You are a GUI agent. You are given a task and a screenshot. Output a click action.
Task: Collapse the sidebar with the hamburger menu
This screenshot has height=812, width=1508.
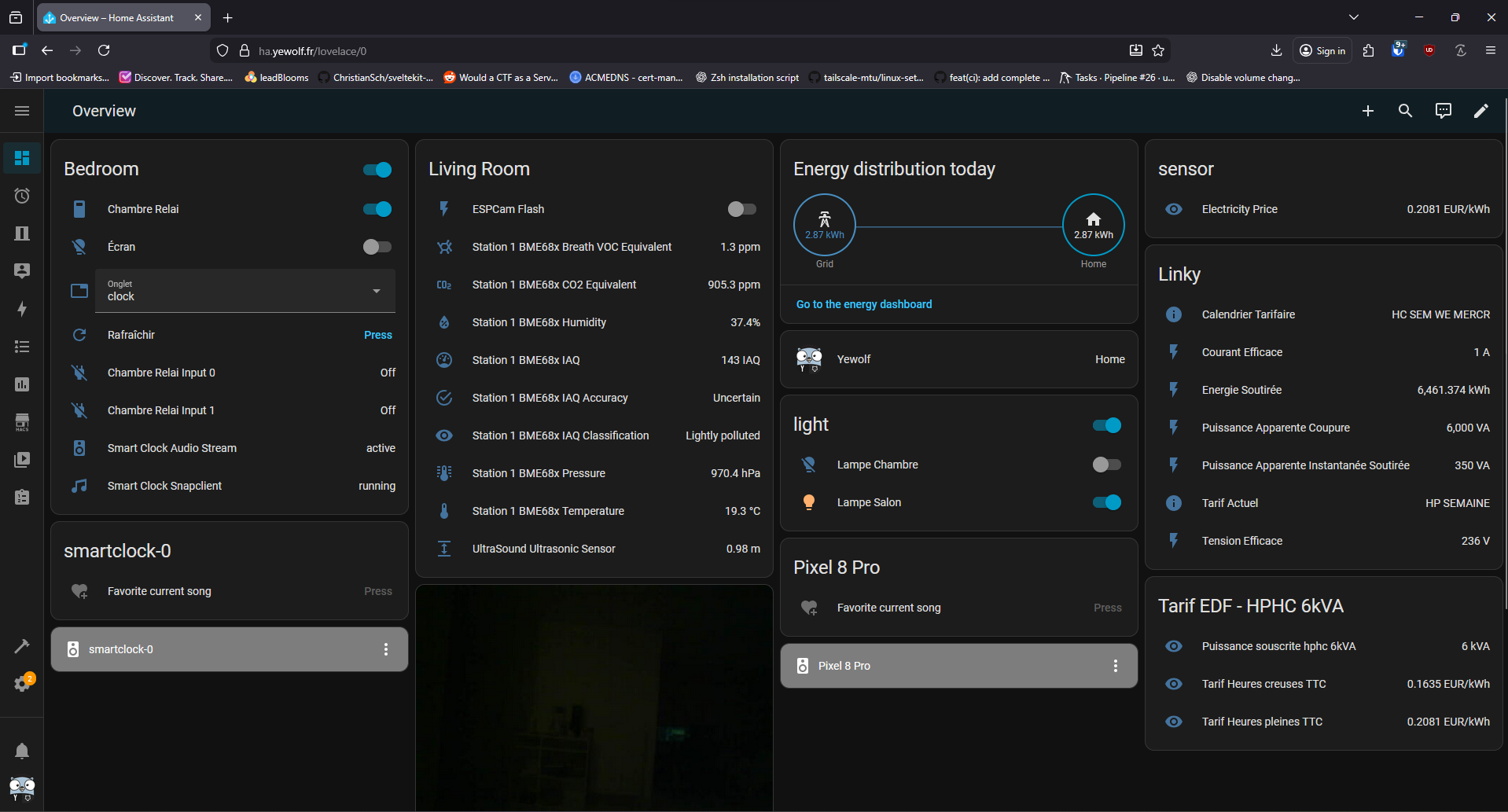click(22, 111)
